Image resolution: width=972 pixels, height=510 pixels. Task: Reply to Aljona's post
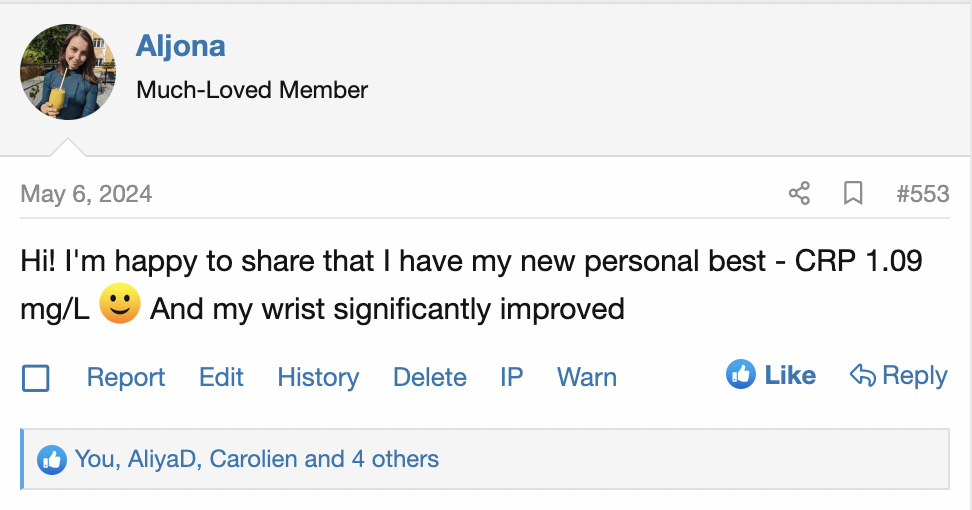[x=899, y=376]
